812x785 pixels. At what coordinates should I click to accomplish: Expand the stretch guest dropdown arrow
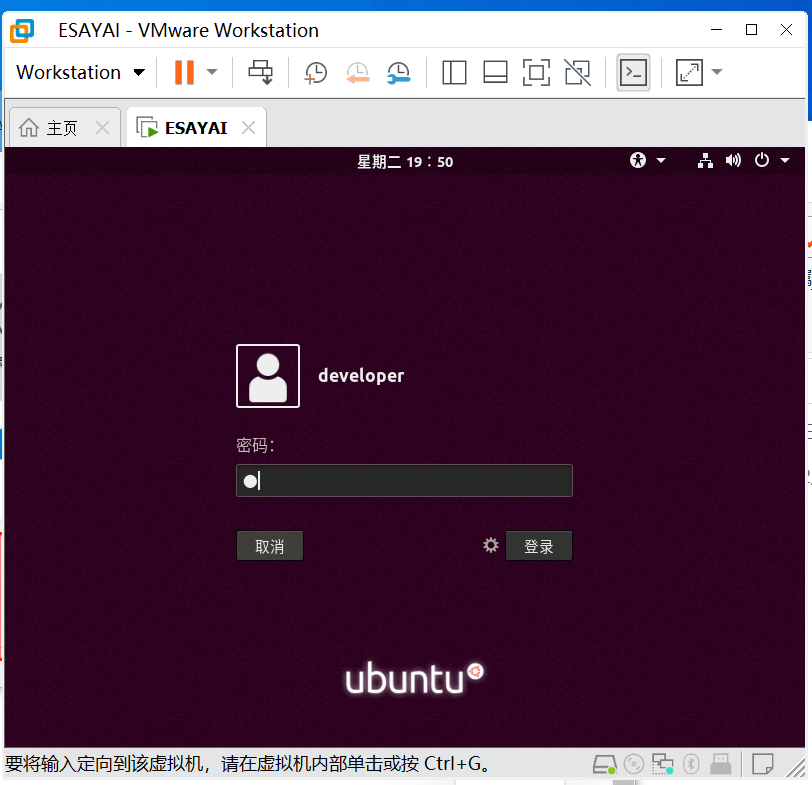pyautogui.click(x=717, y=71)
